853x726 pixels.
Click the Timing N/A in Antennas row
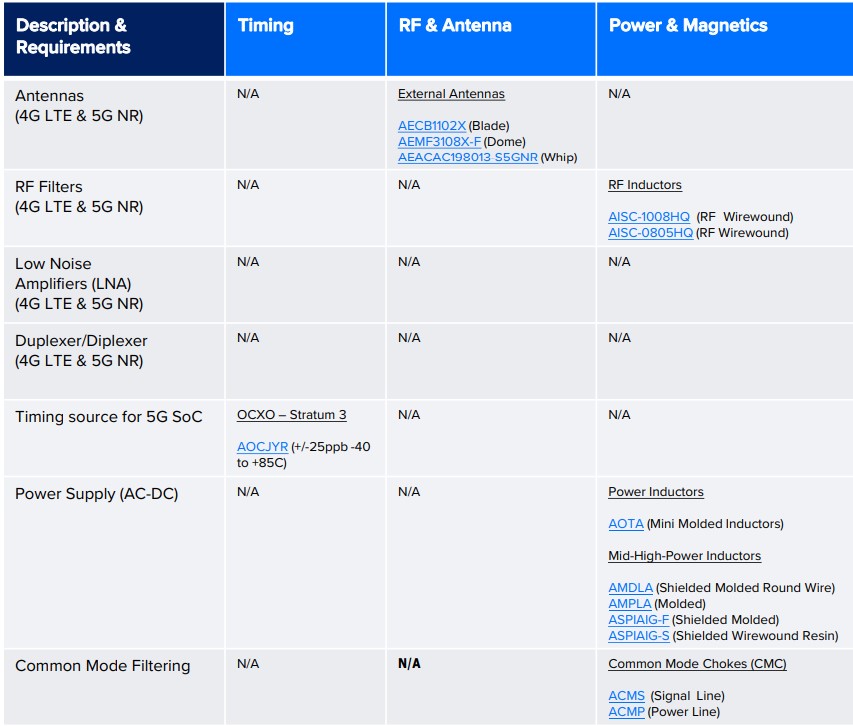(248, 94)
